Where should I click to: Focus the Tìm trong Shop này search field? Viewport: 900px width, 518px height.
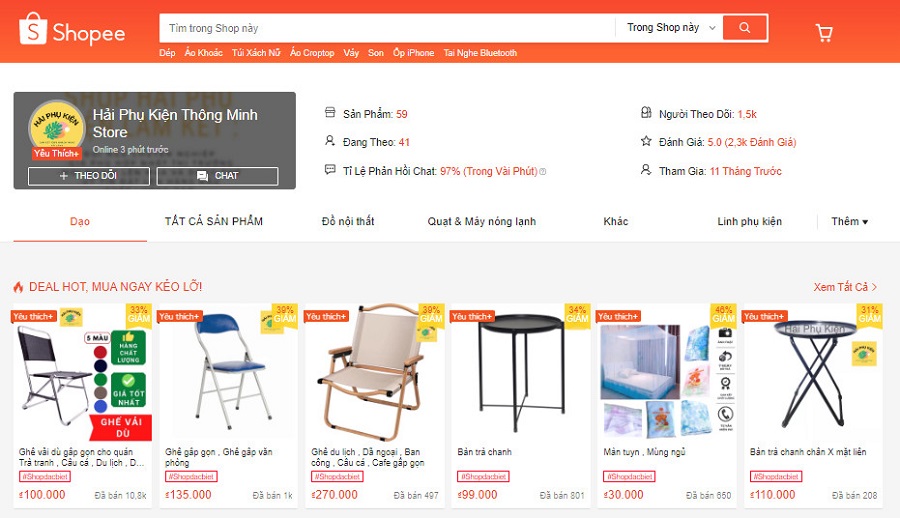pos(387,28)
